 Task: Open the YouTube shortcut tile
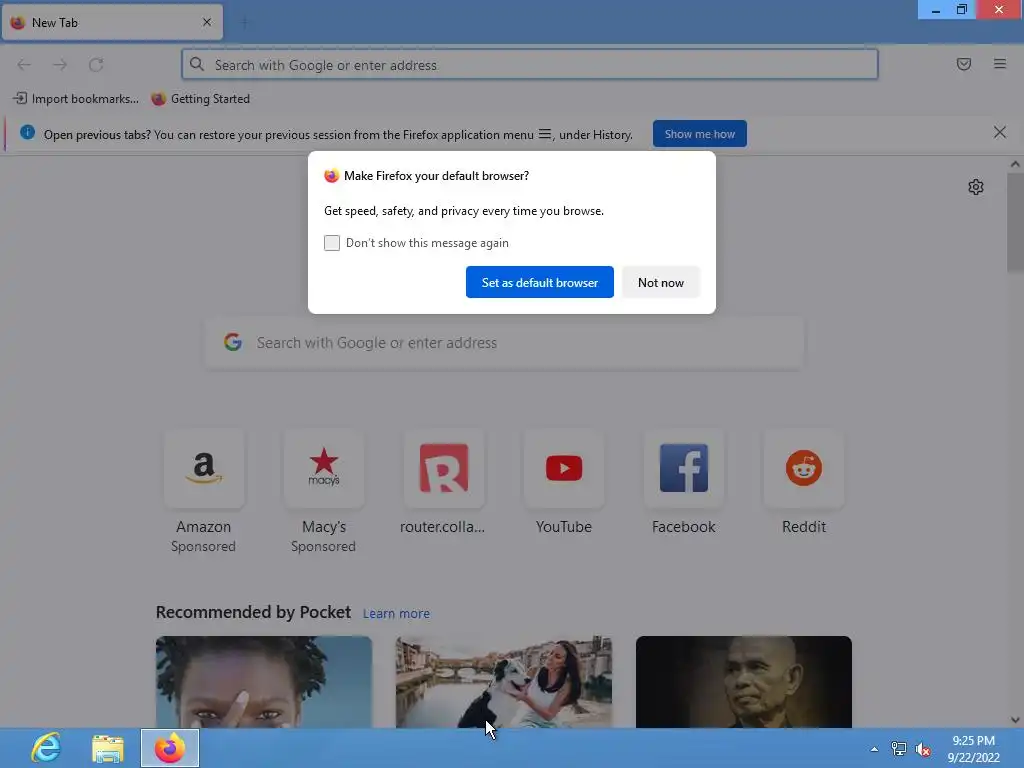tap(564, 483)
